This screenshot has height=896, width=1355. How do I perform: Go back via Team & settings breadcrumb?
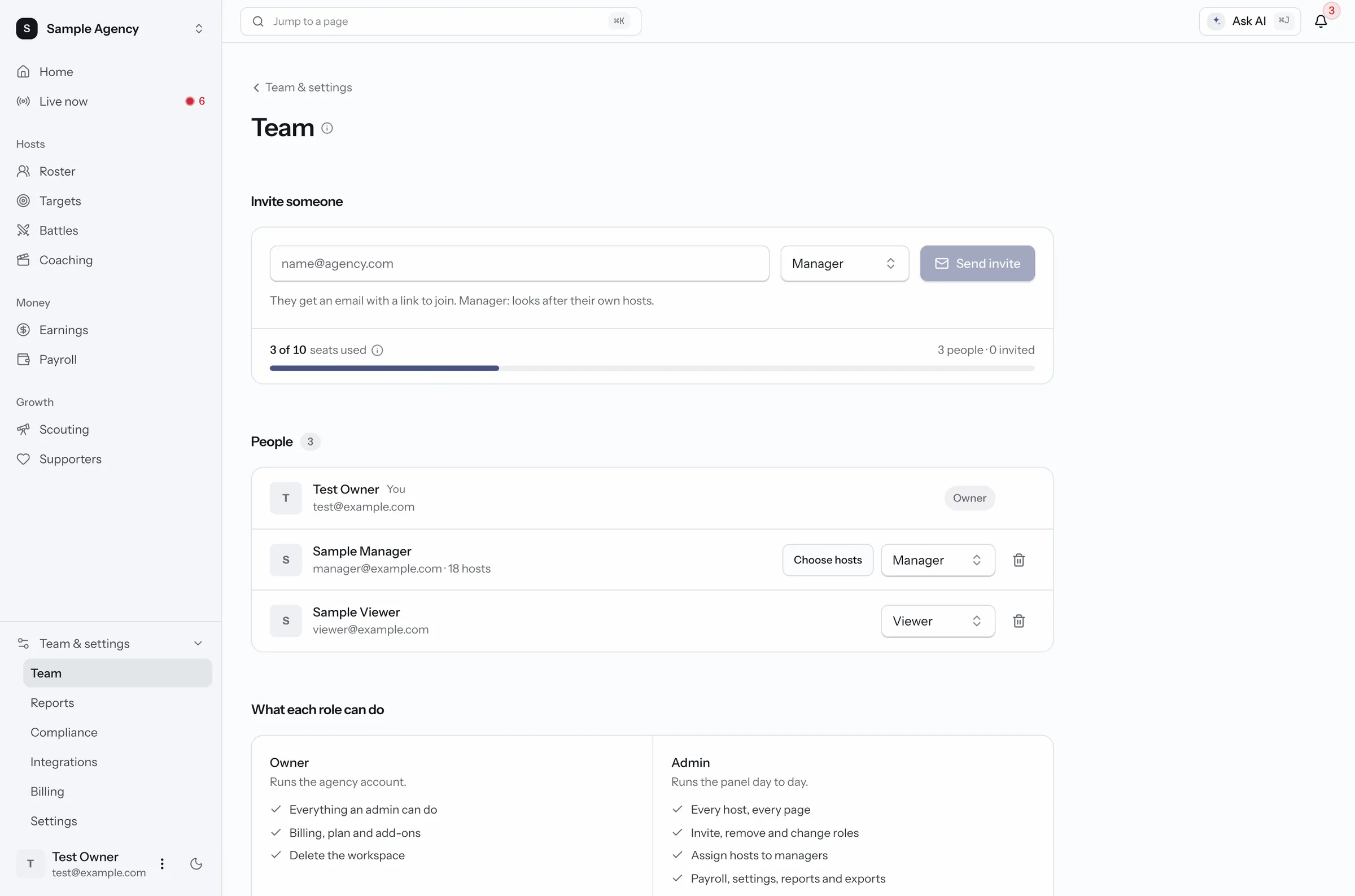[302, 88]
